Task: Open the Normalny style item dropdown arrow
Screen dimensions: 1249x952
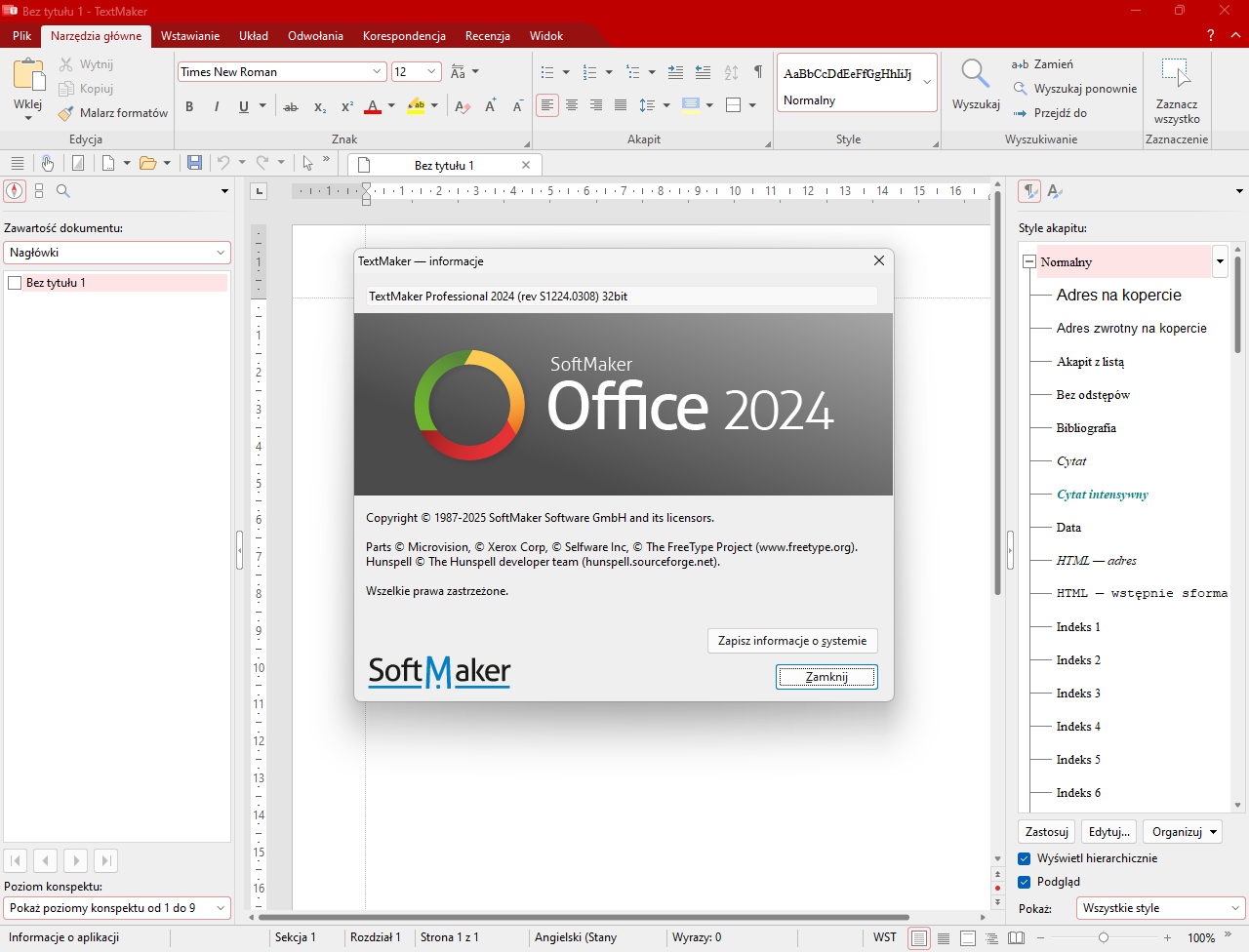Action: [1220, 261]
